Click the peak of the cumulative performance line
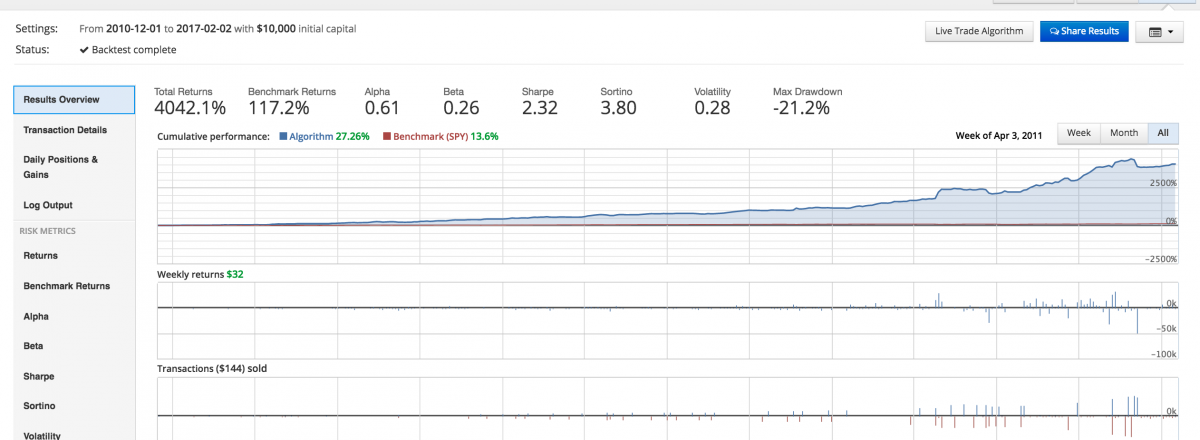The width and height of the screenshot is (1200, 440). (x=1132, y=159)
